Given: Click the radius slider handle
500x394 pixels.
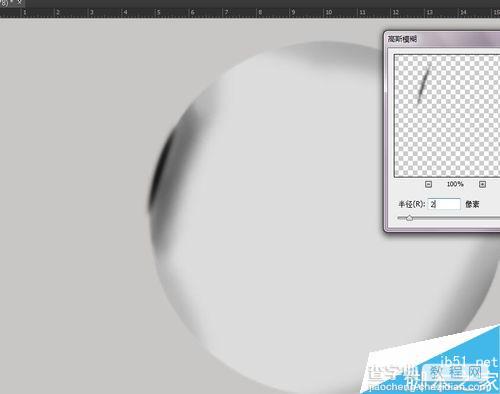Looking at the screenshot, I should point(409,218).
